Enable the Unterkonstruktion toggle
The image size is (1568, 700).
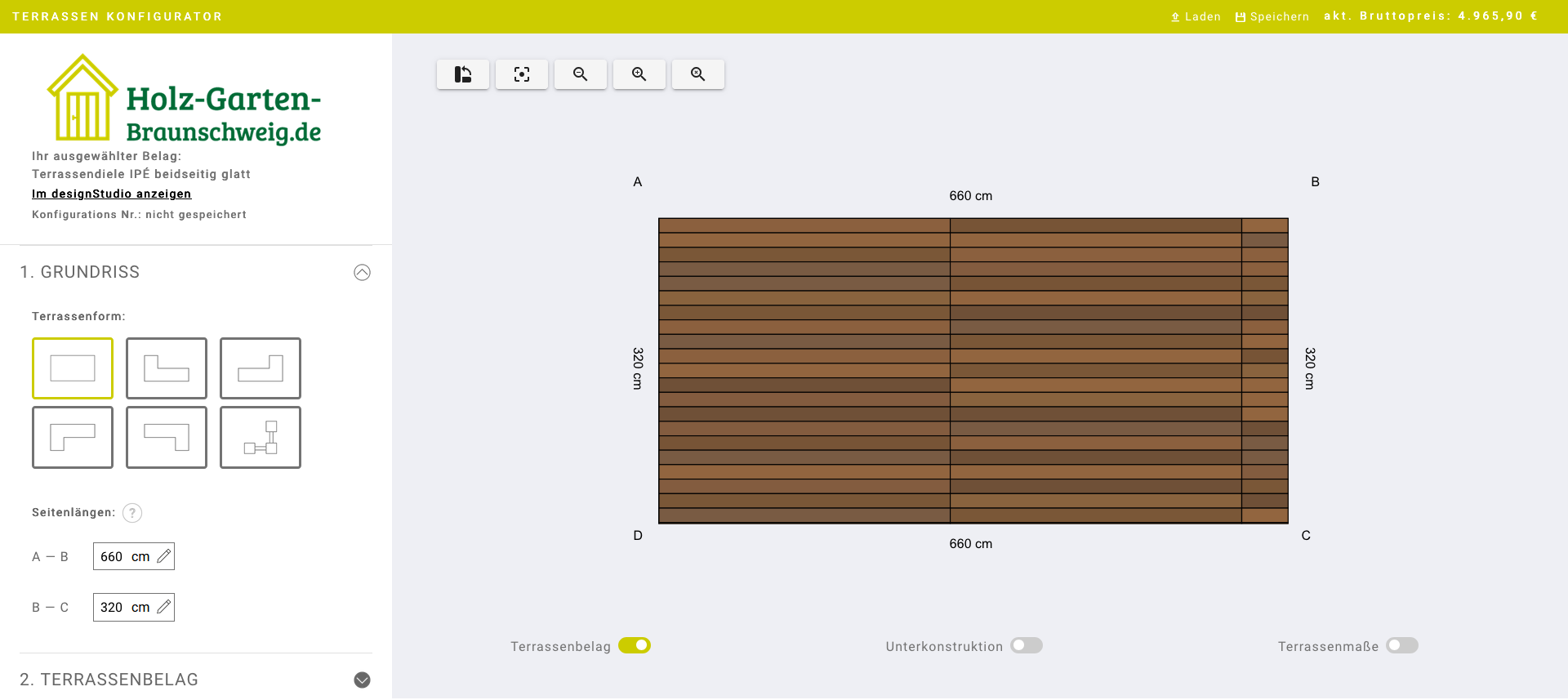click(x=1027, y=646)
